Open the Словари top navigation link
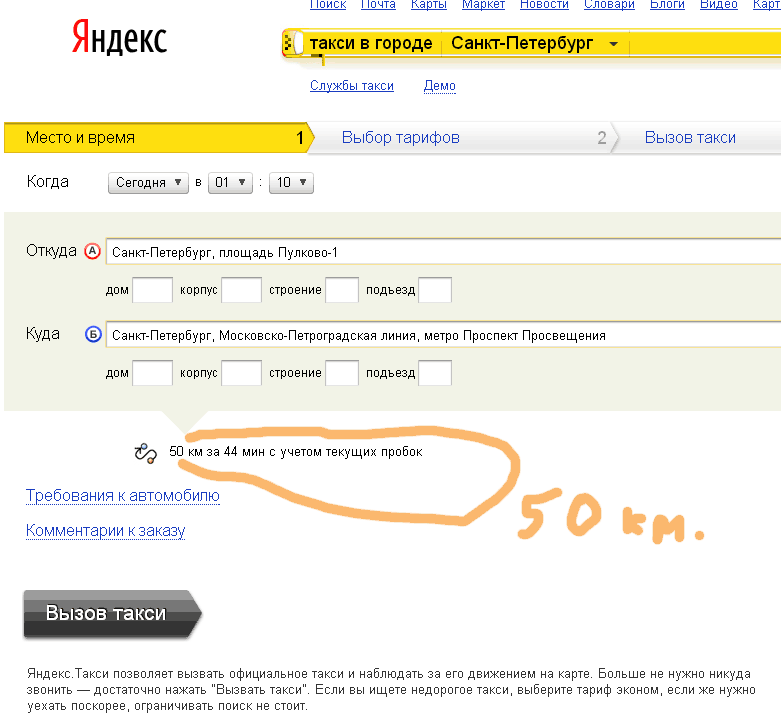The height and width of the screenshot is (724, 781). (609, 4)
